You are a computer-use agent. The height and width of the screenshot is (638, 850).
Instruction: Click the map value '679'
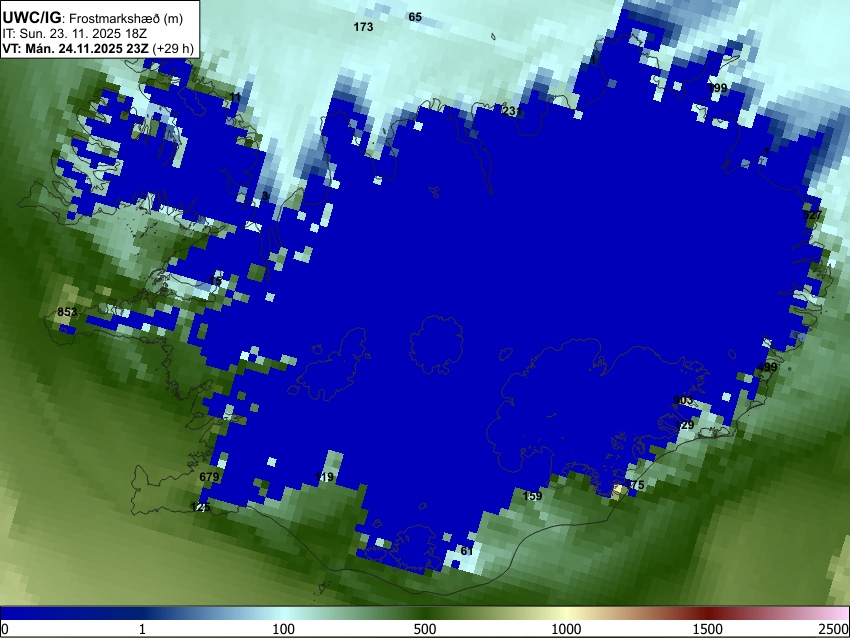pyautogui.click(x=209, y=477)
